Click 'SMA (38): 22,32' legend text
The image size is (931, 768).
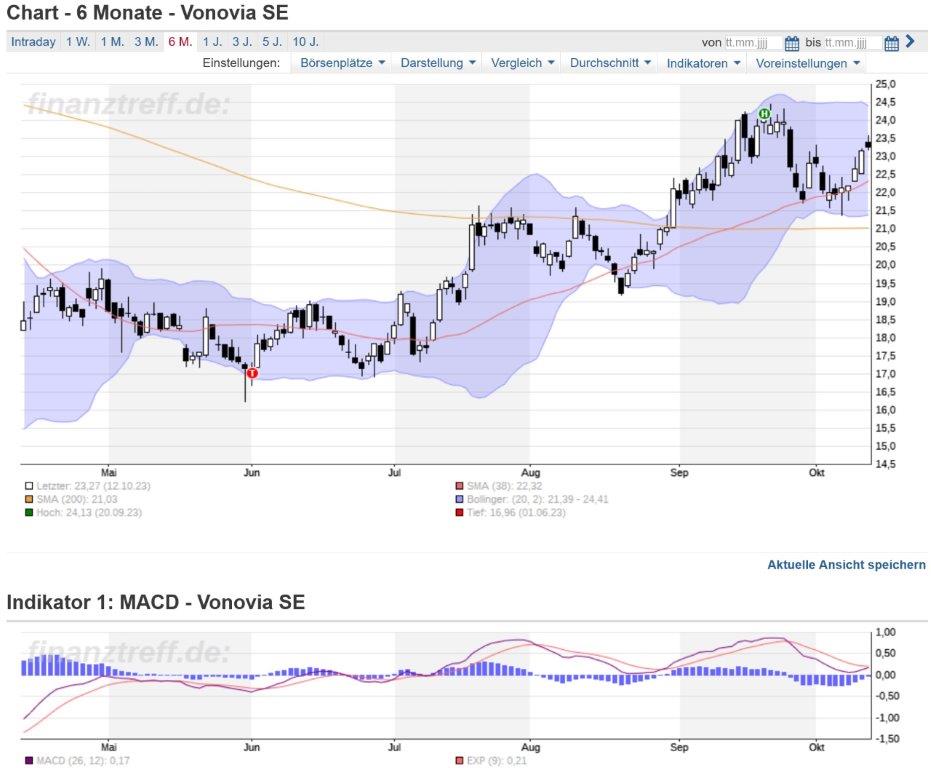[x=504, y=486]
